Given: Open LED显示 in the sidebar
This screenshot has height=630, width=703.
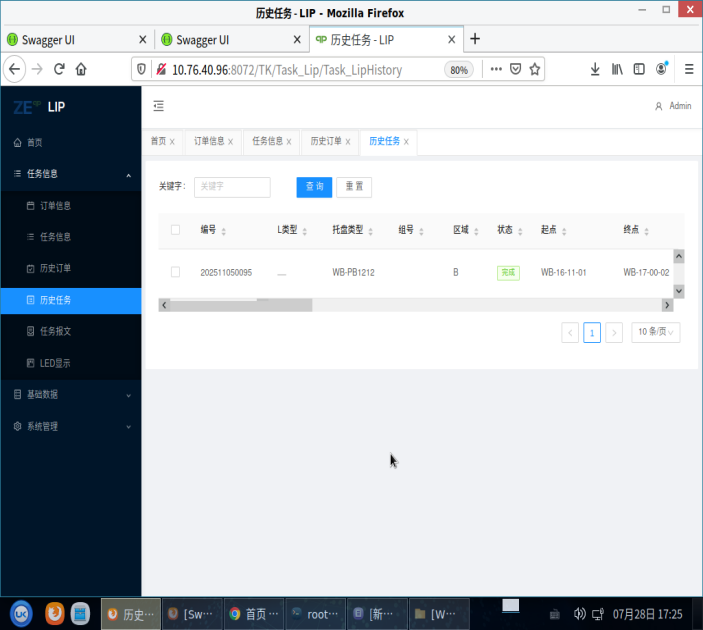Looking at the screenshot, I should (x=71, y=363).
